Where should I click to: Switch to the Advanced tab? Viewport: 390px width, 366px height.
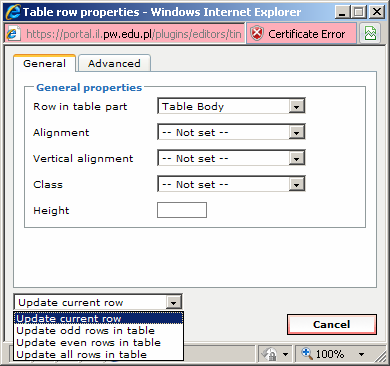(114, 63)
